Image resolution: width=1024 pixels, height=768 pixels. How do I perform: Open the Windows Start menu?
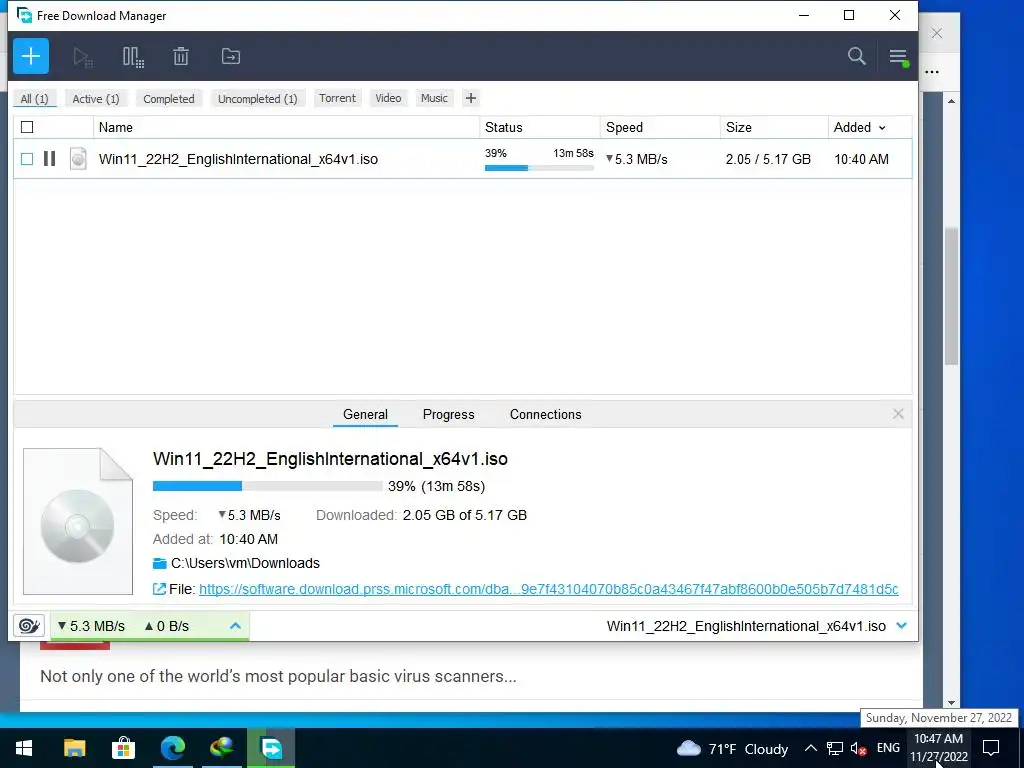tap(24, 748)
